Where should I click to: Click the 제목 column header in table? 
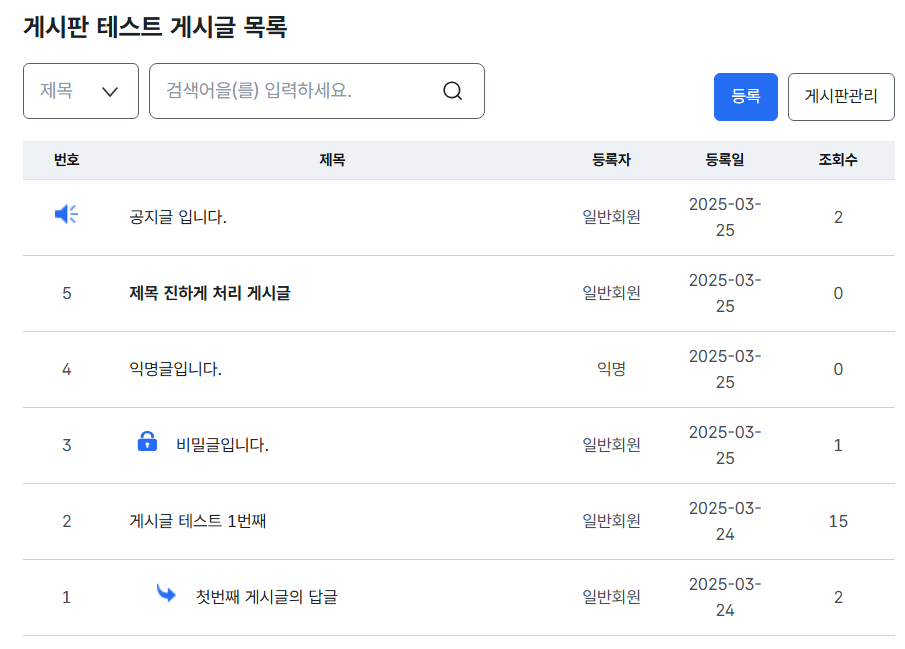click(332, 160)
